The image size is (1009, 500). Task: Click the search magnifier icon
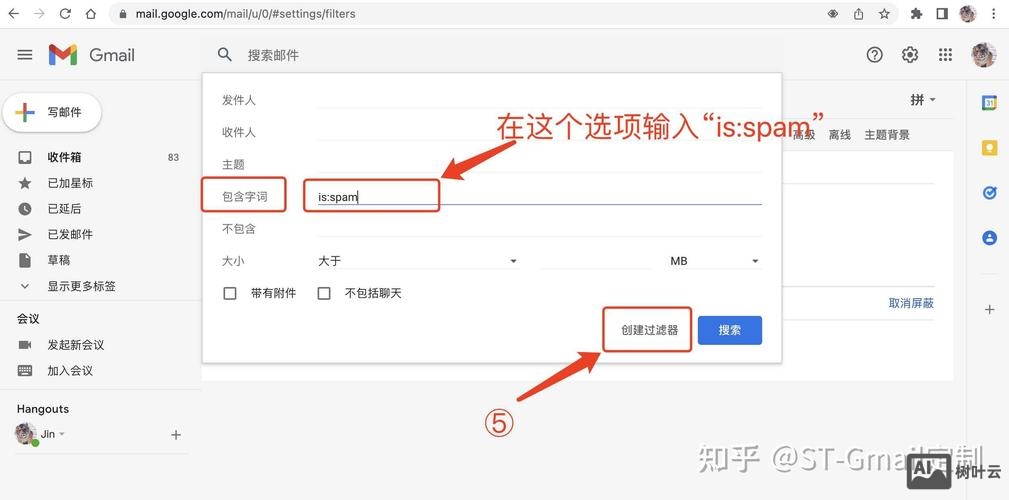click(225, 55)
